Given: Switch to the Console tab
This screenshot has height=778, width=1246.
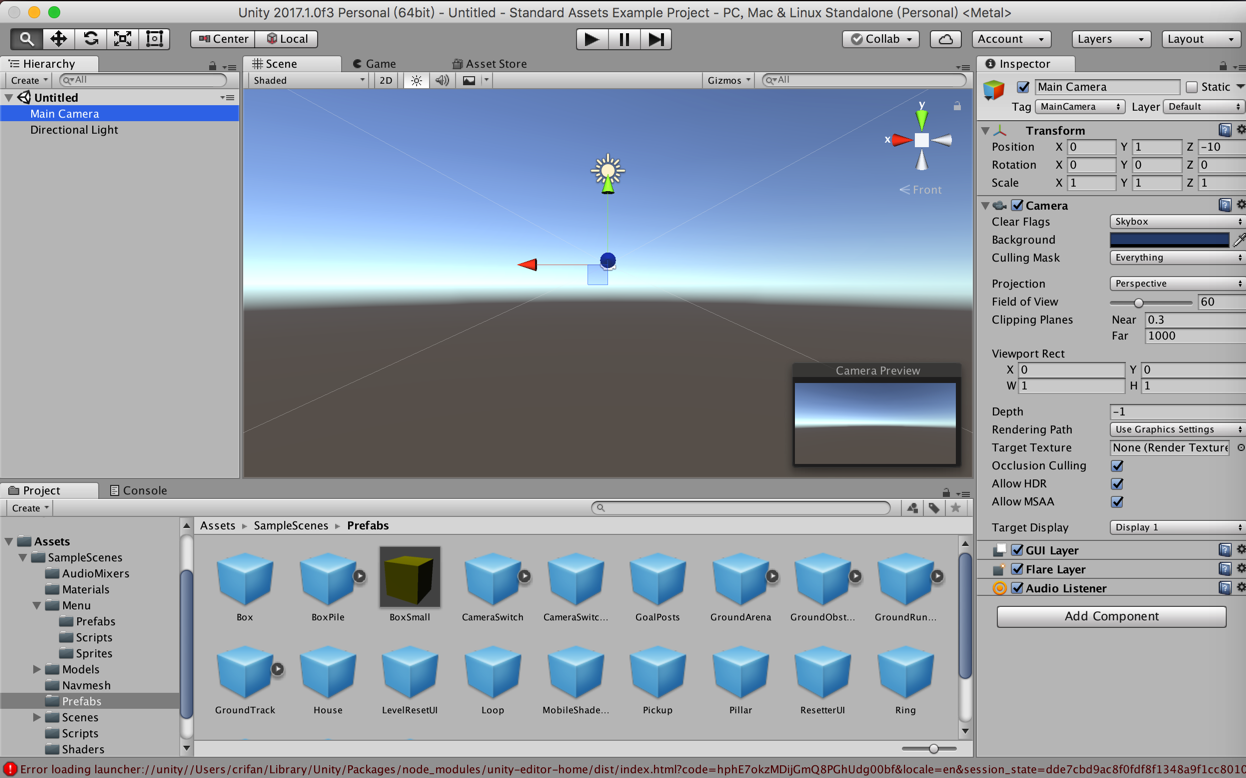Looking at the screenshot, I should 138,491.
